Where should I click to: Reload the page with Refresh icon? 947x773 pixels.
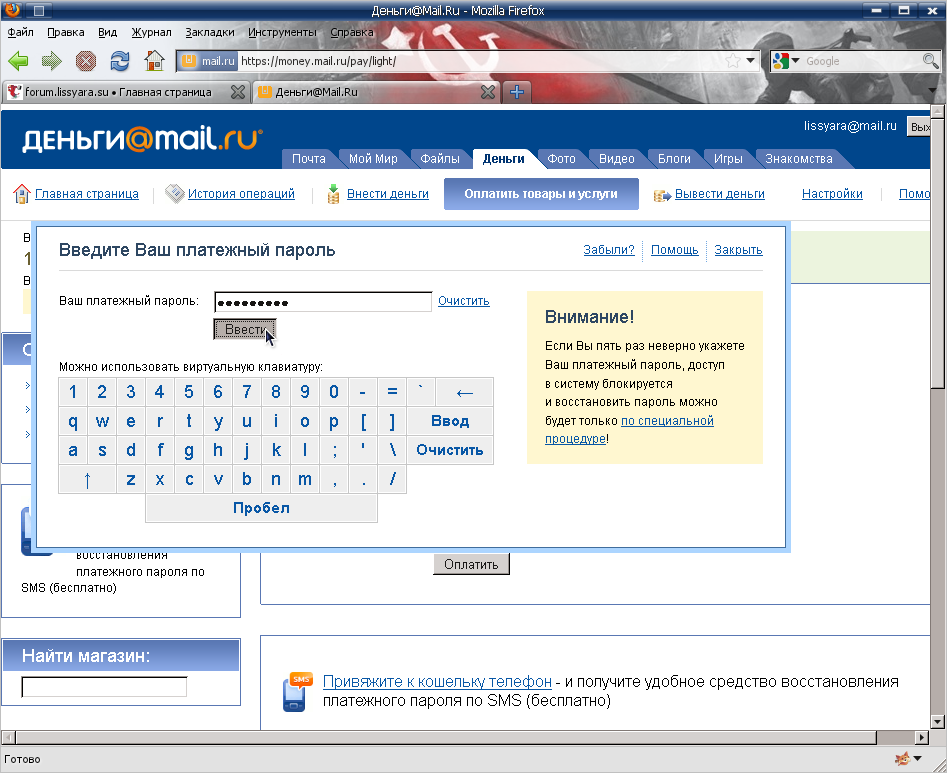tap(120, 60)
